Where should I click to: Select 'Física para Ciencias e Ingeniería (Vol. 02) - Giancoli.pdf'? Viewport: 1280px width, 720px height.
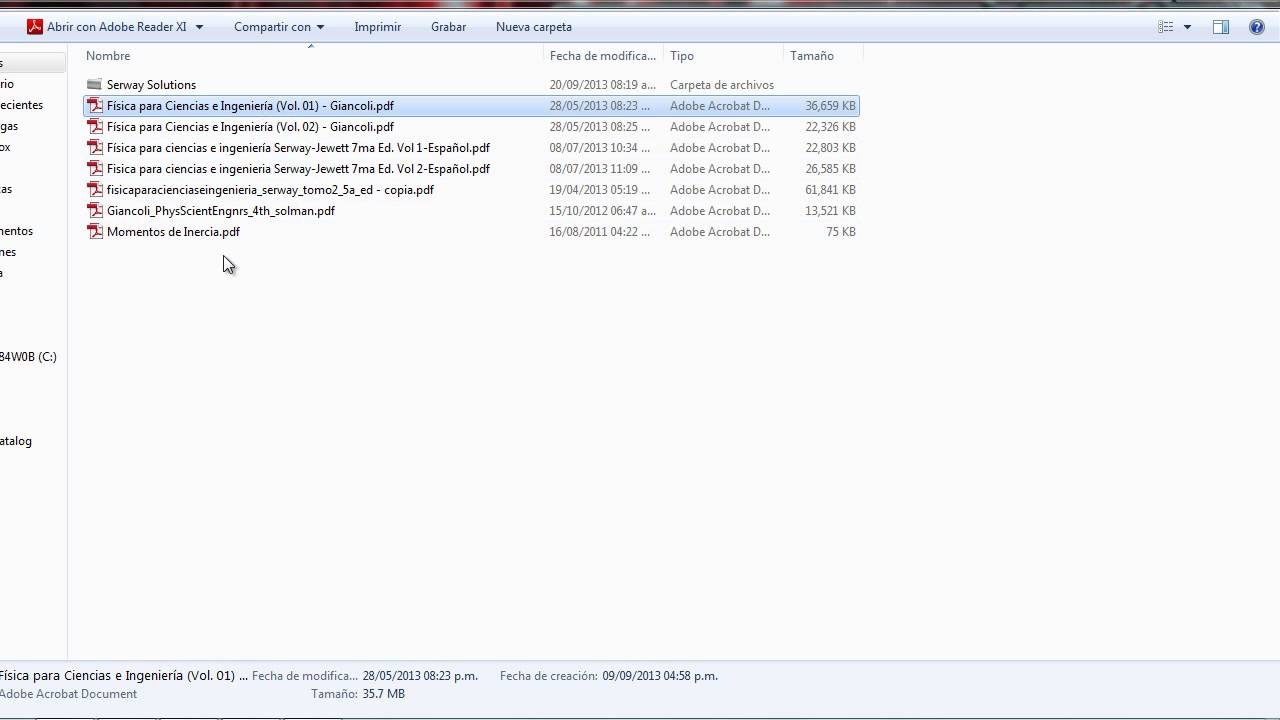pos(250,127)
